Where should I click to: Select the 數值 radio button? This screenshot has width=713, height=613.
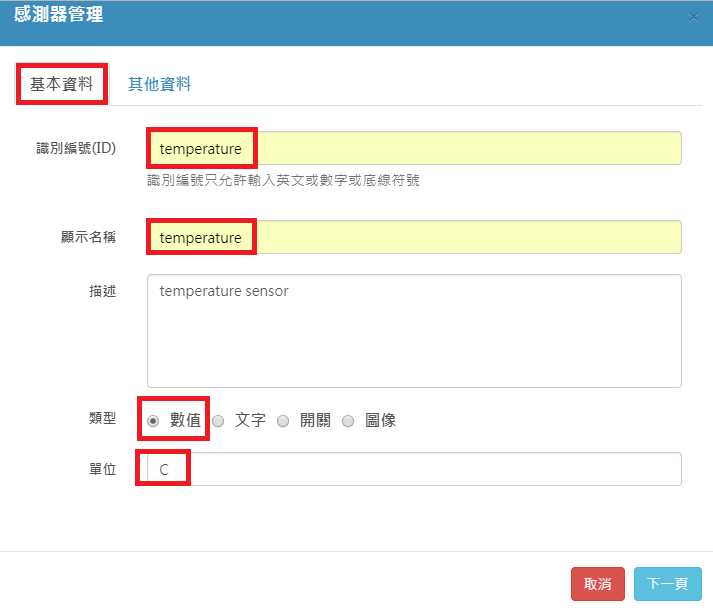click(153, 421)
